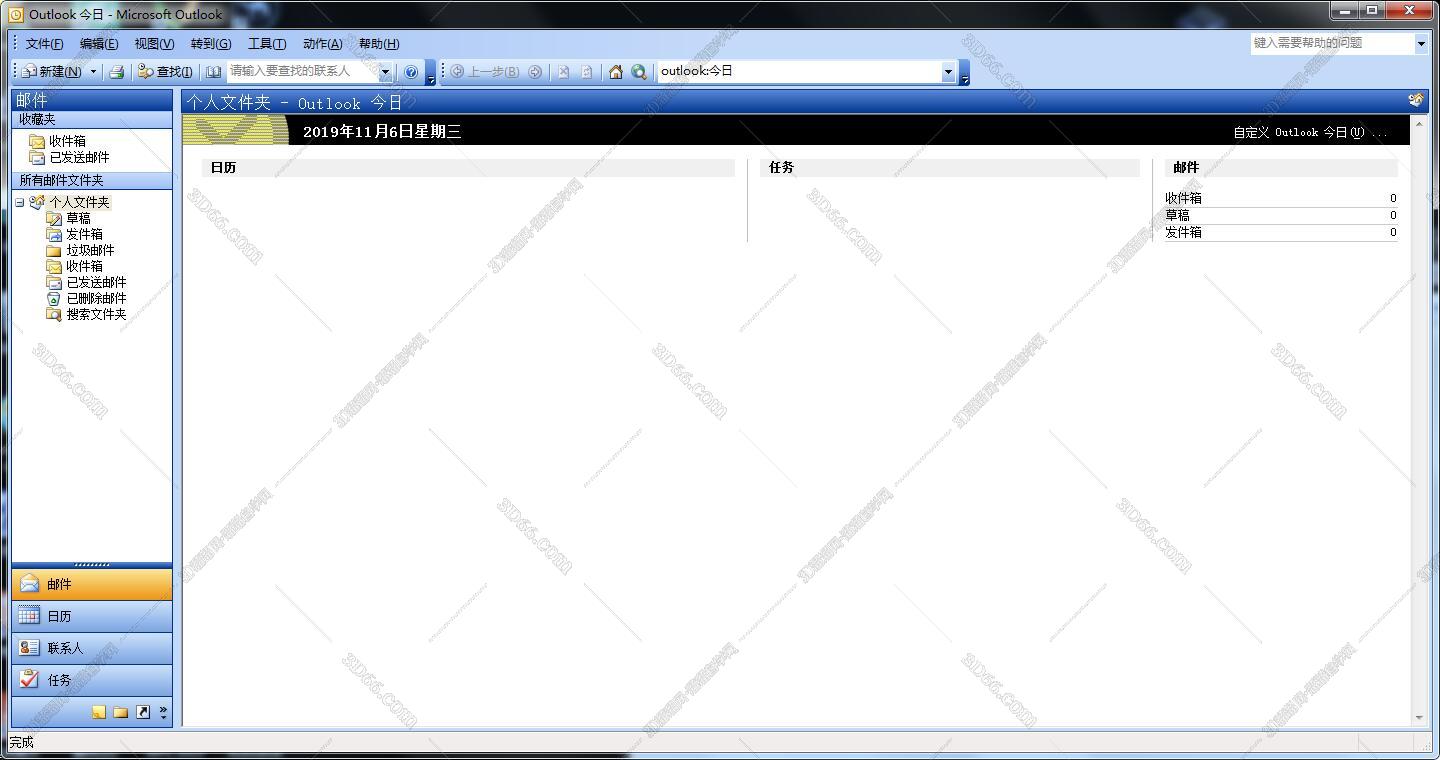Open the 帮助(H) menu

[378, 44]
